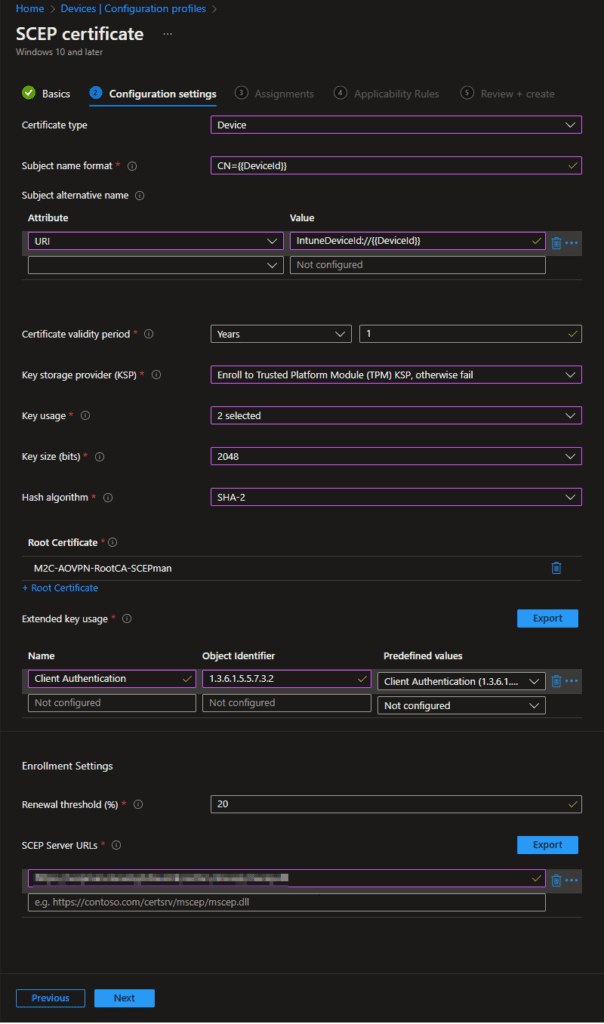Delete the Client Authentication extended key usage
Screen dimensions: 604x1024
556,681
